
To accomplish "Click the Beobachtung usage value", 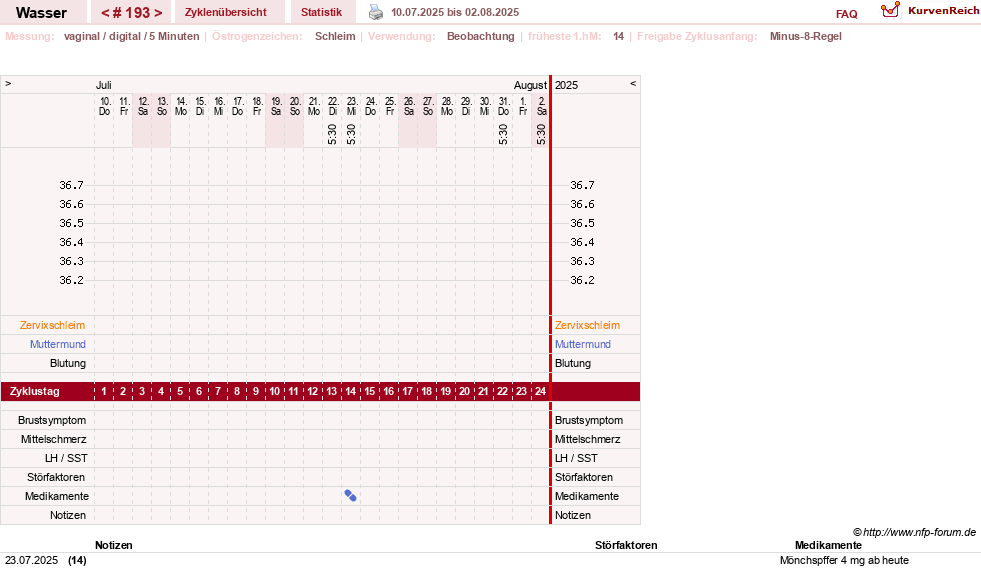I will [480, 36].
